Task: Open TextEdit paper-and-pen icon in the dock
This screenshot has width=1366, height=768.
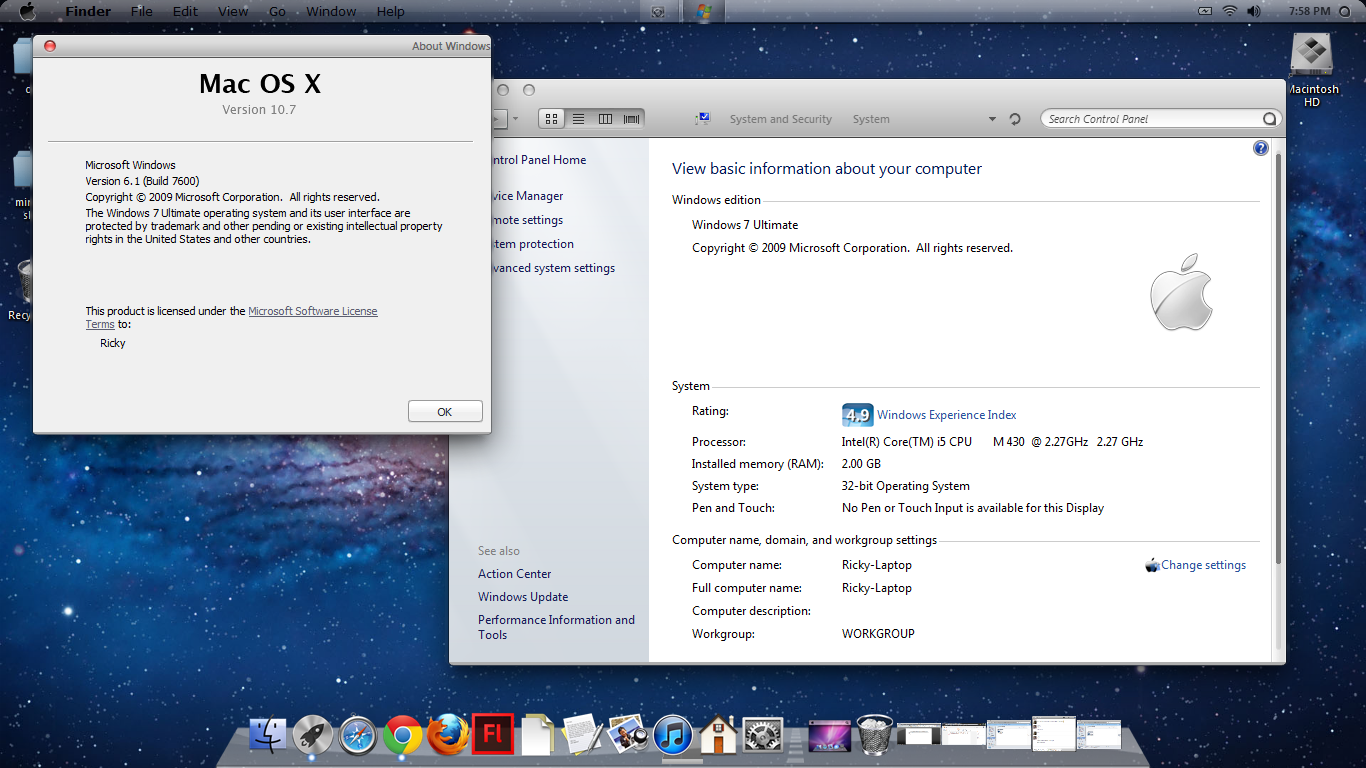Action: (583, 735)
